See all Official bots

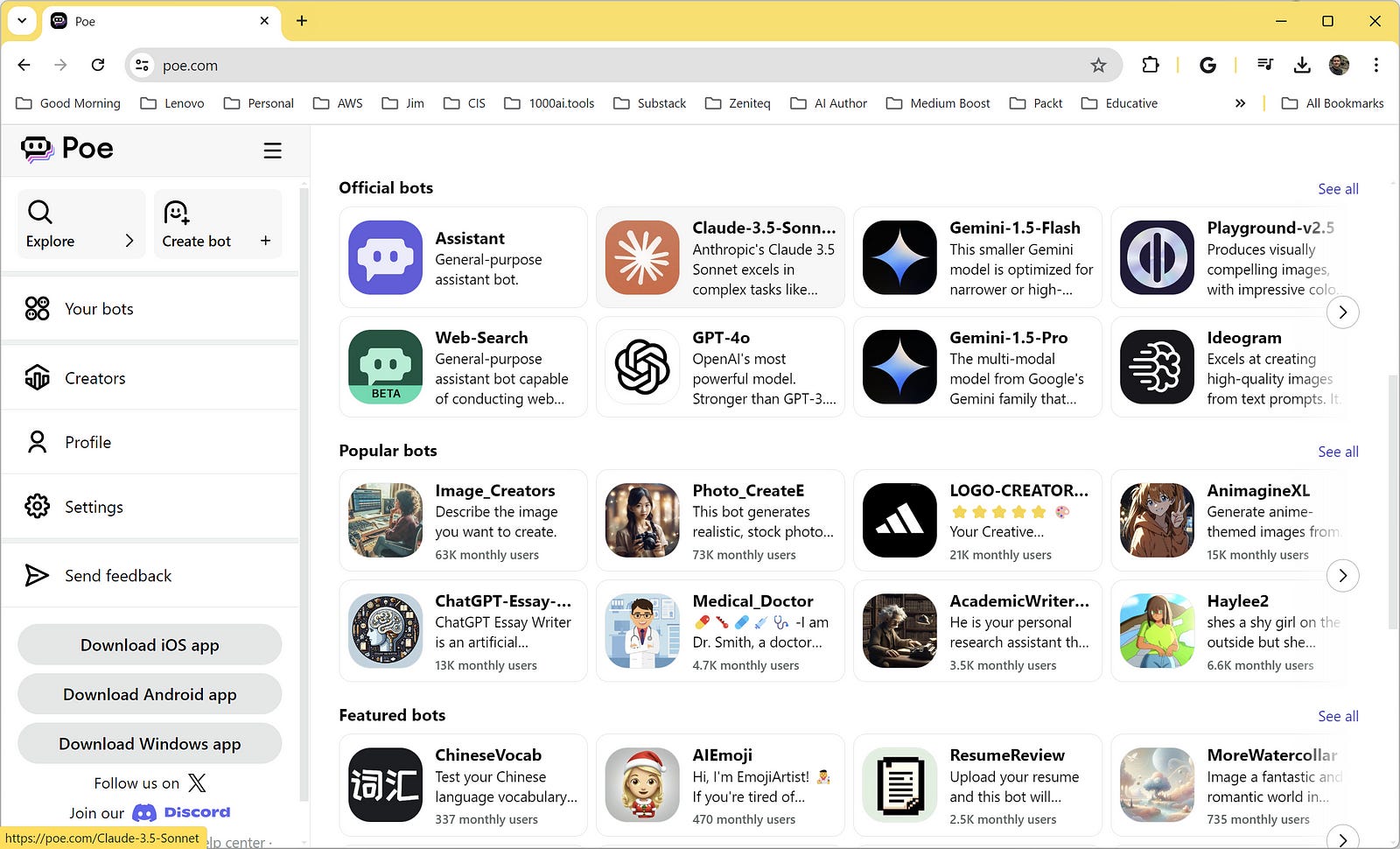[x=1338, y=189]
